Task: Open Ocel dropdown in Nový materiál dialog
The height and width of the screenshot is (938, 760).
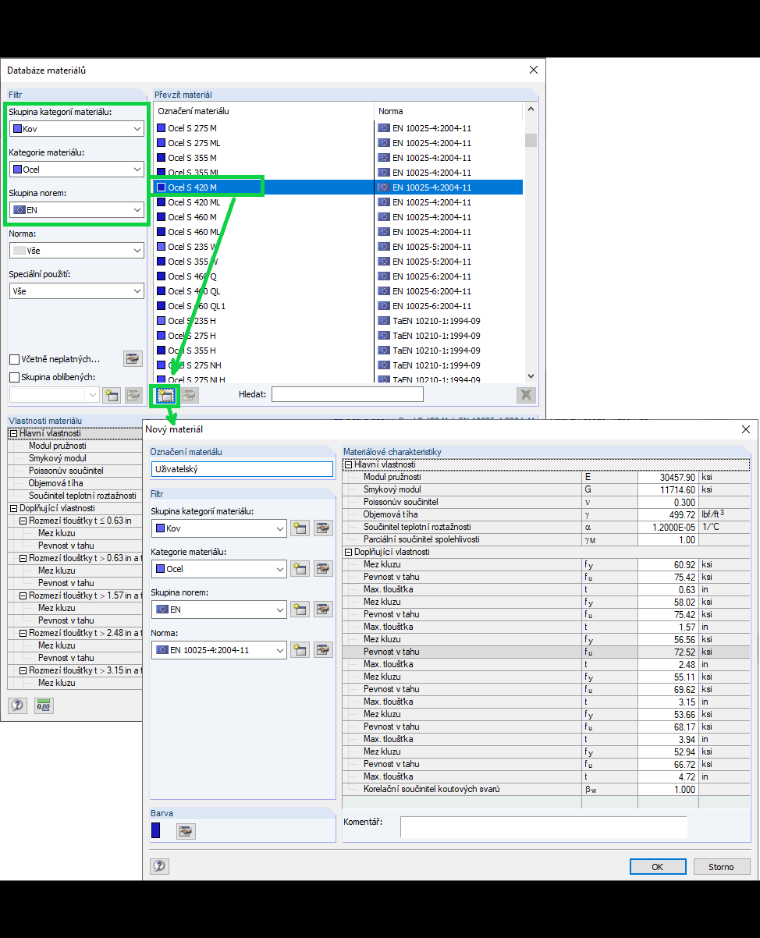Action: click(x=219, y=569)
